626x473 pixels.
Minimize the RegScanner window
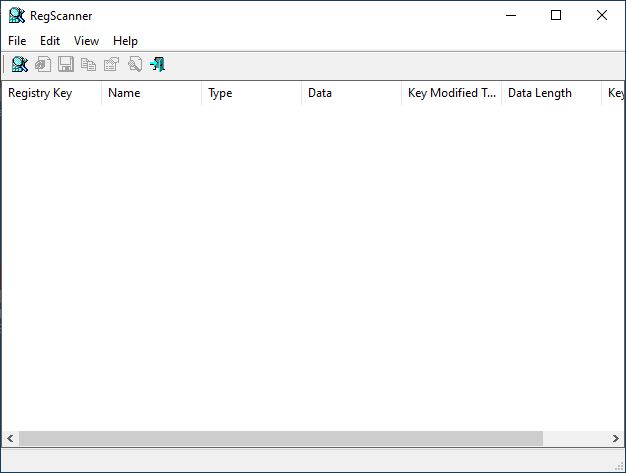click(511, 16)
